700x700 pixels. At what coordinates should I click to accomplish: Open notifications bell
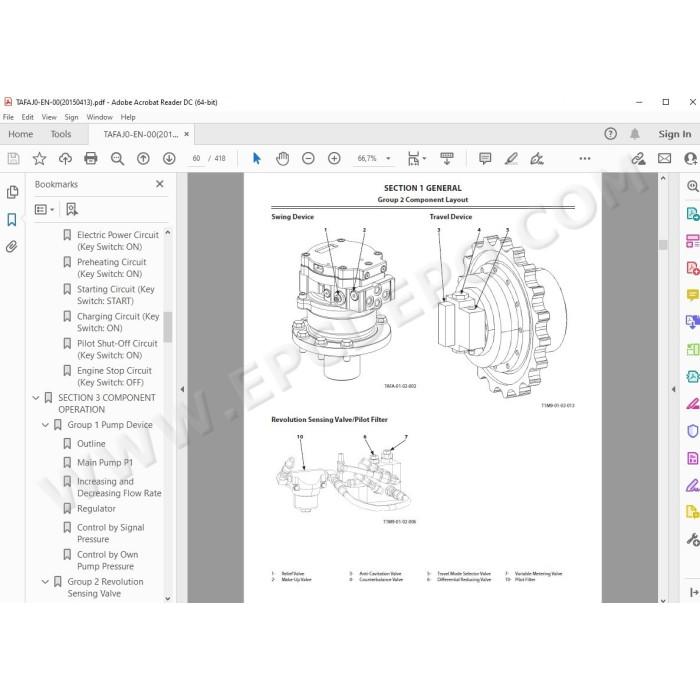point(635,134)
